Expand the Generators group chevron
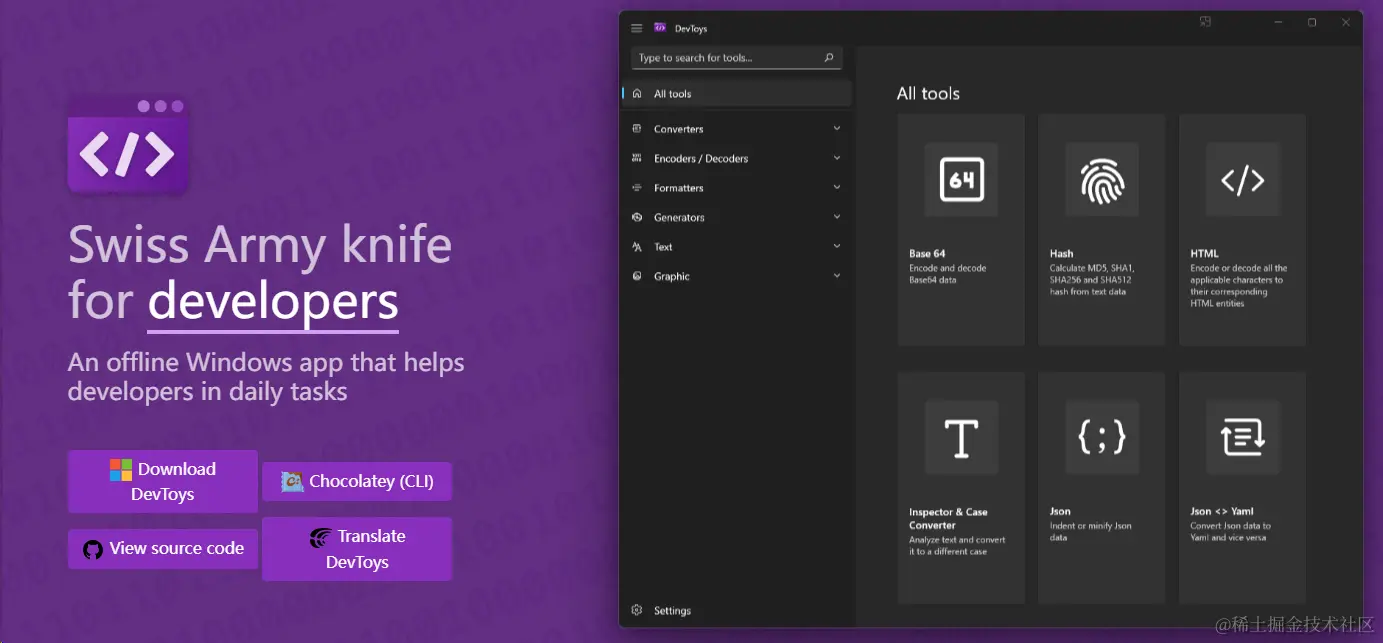Screen dimensions: 1383x643 tap(837, 217)
